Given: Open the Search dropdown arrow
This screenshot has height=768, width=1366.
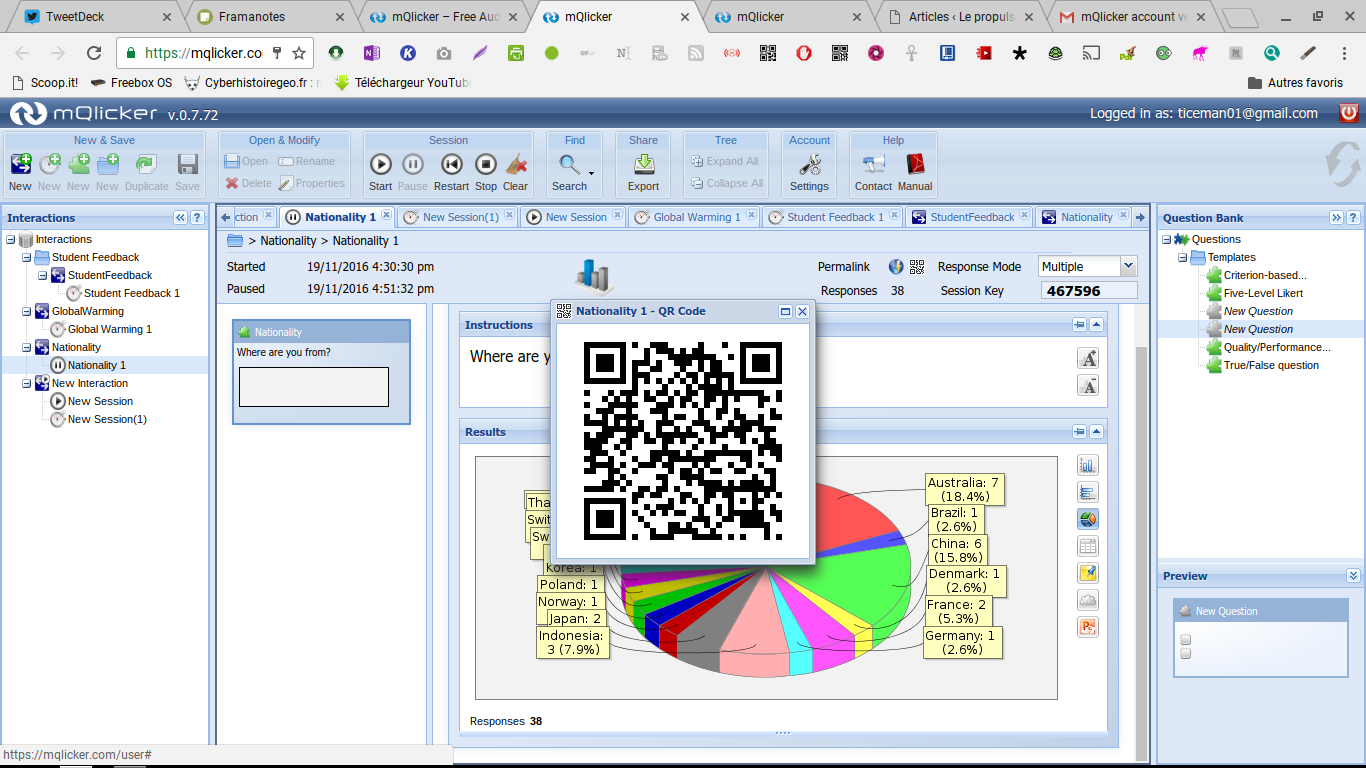Looking at the screenshot, I should click(591, 174).
